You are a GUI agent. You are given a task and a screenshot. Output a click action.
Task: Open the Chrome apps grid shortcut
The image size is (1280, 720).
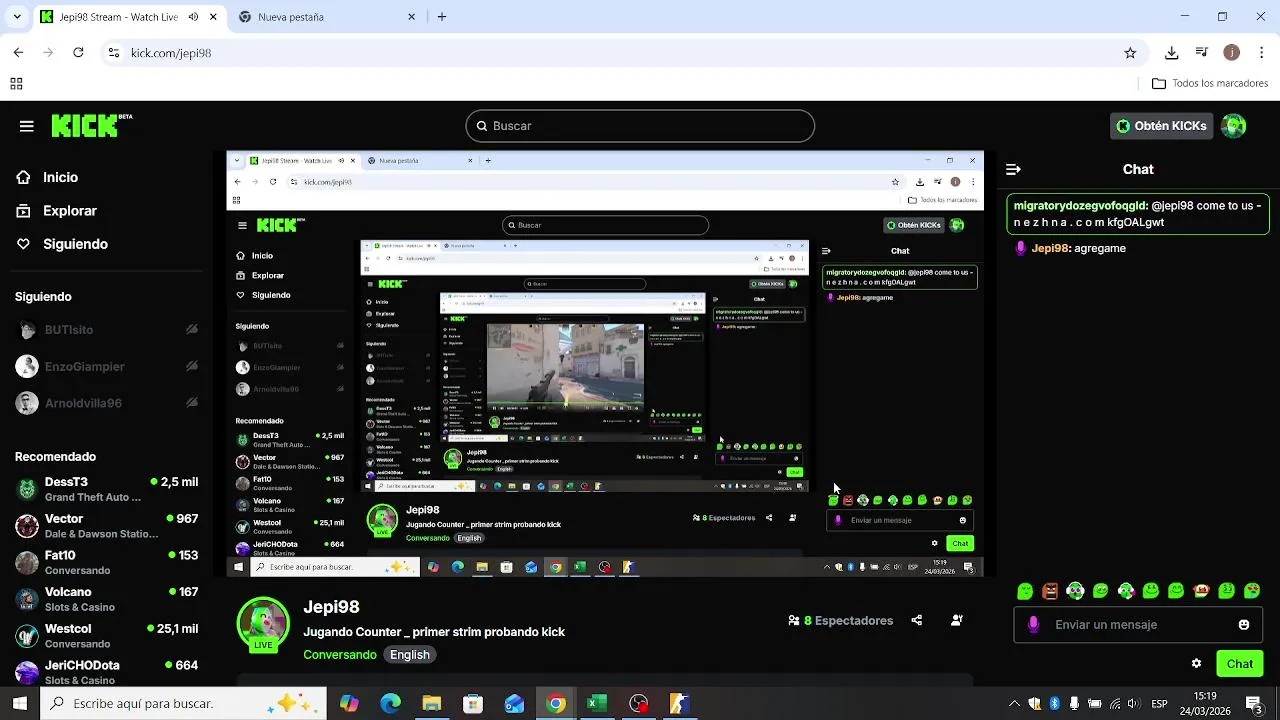[16, 84]
